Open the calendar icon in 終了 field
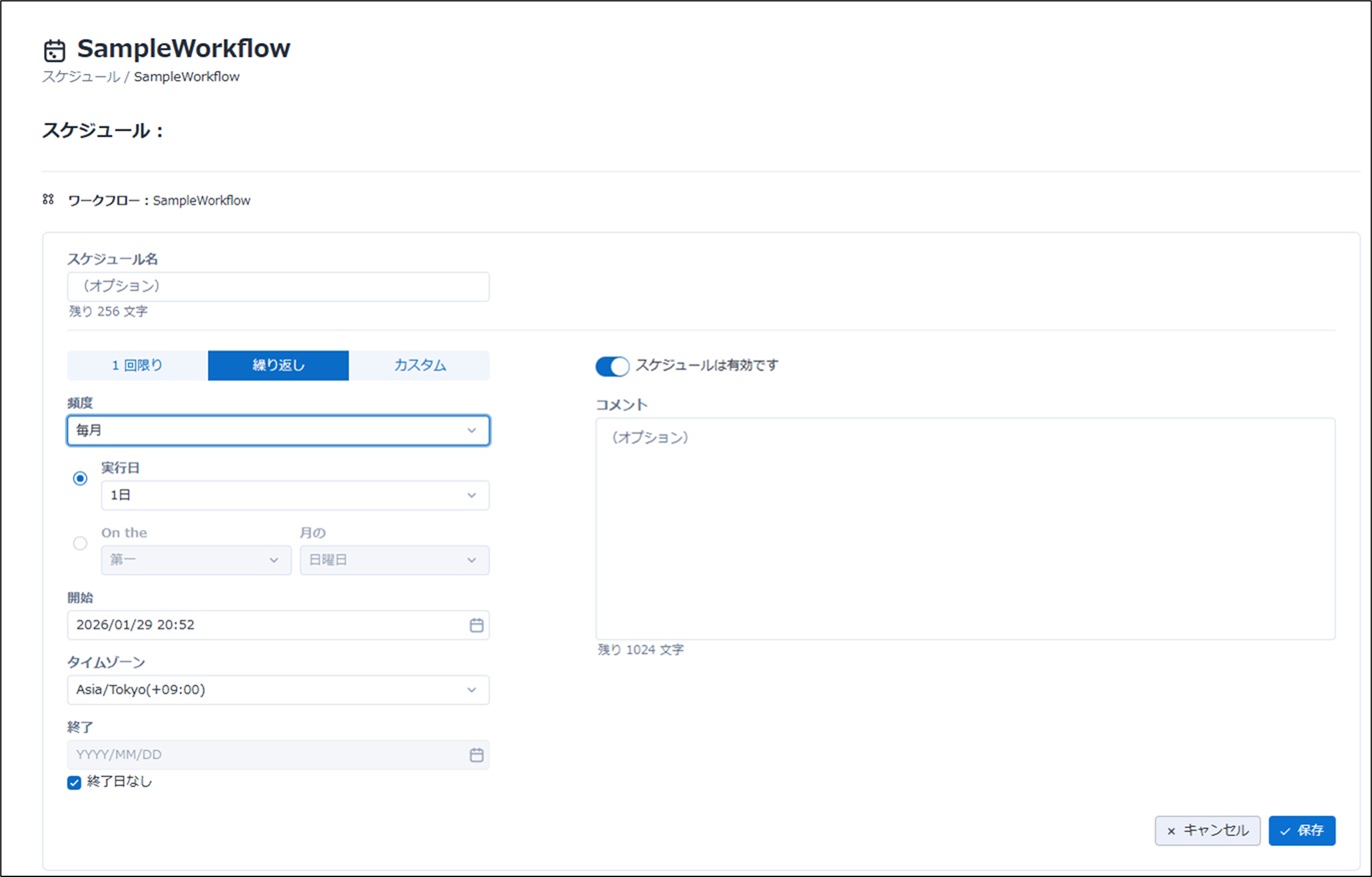This screenshot has height=877, width=1372. pyautogui.click(x=477, y=755)
